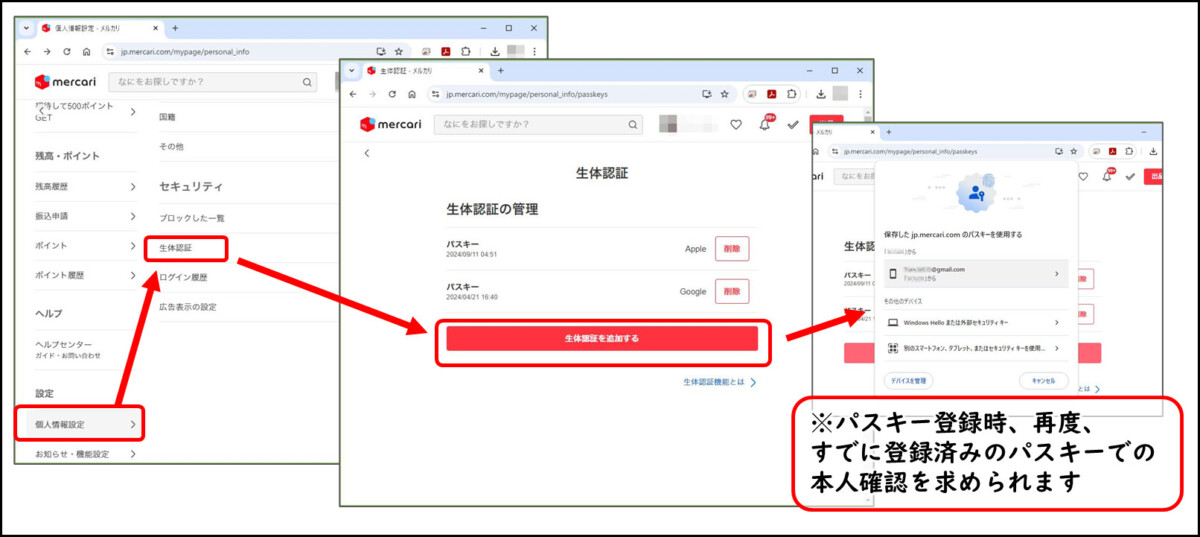Image resolution: width=1200 pixels, height=537 pixels.
Task: Expand 振込申請 chevron in left sidebar
Action: pos(133,216)
